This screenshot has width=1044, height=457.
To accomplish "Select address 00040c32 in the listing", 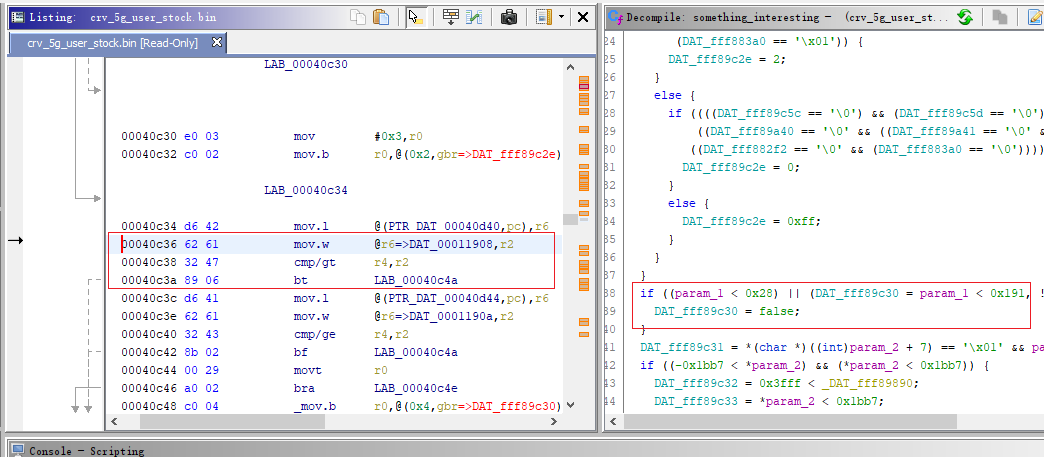I will click(x=149, y=155).
